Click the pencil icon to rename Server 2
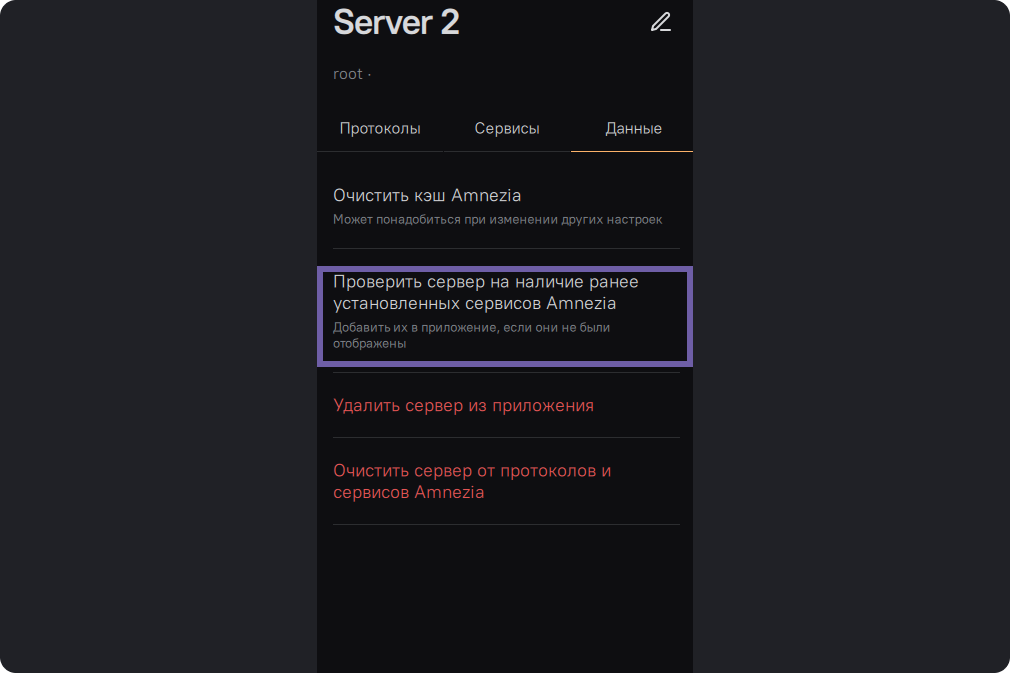The image size is (1010, 673). (660, 22)
